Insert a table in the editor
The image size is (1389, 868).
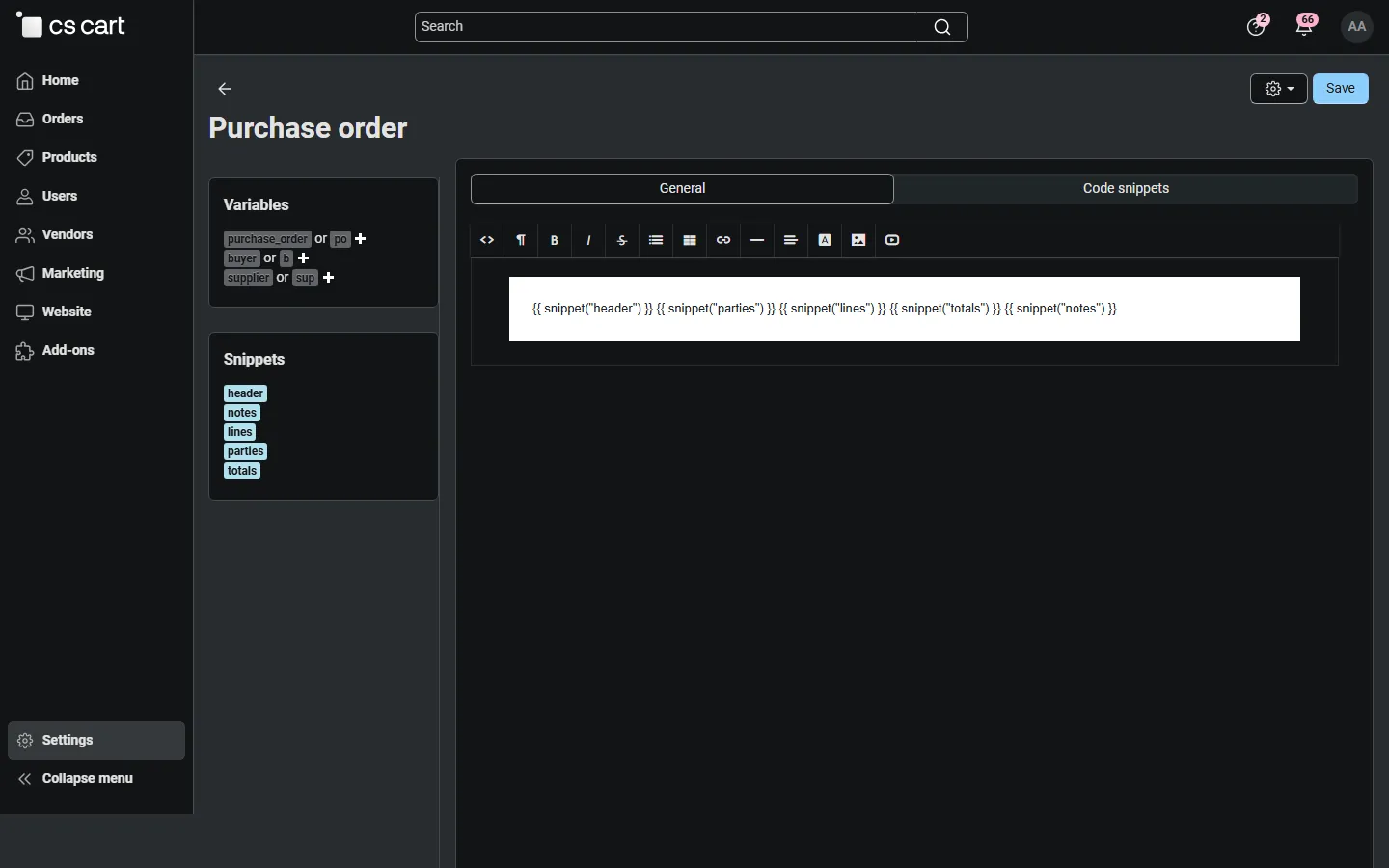[691, 240]
